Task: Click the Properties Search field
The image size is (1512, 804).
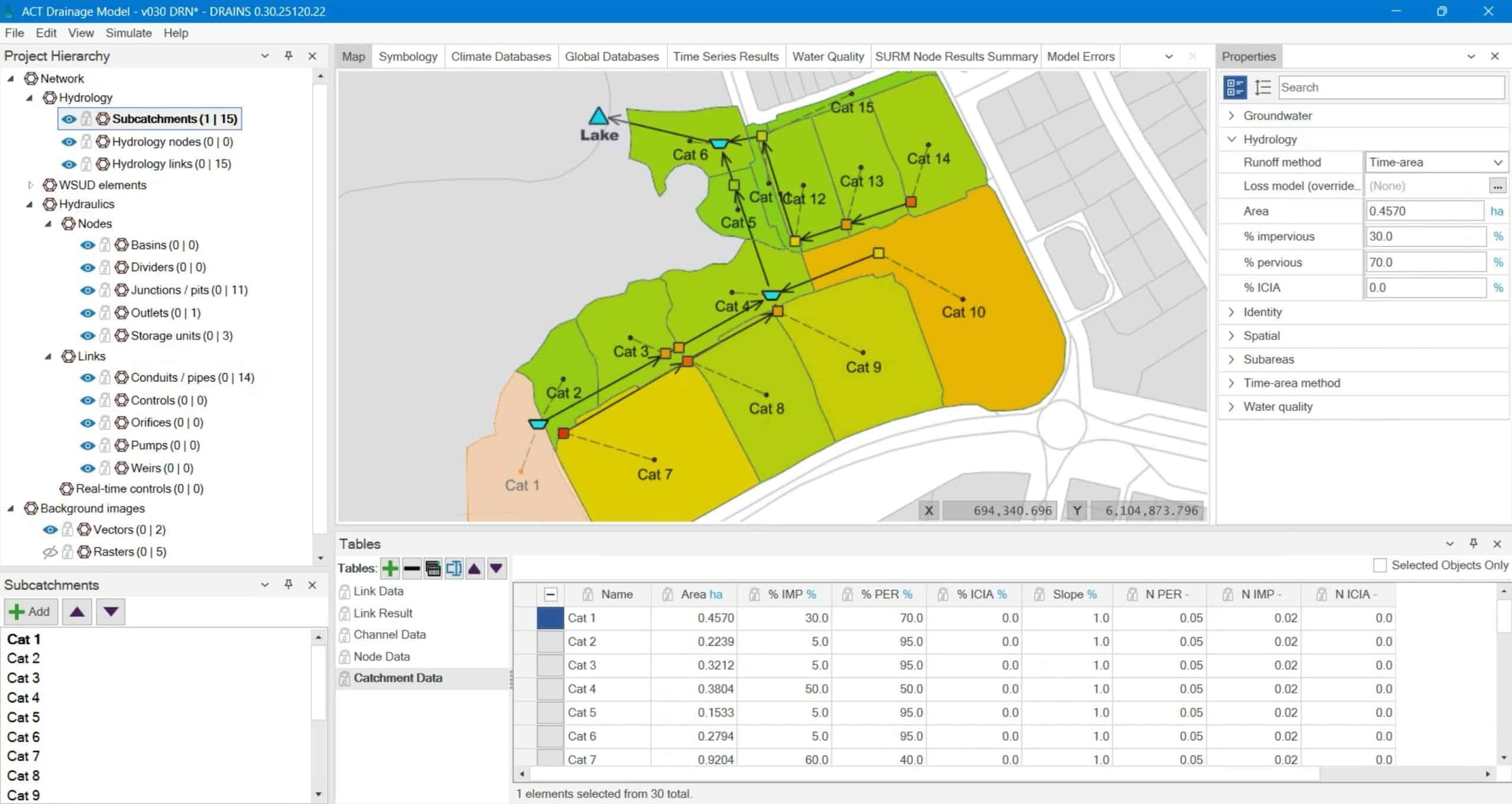Action: tap(1391, 87)
